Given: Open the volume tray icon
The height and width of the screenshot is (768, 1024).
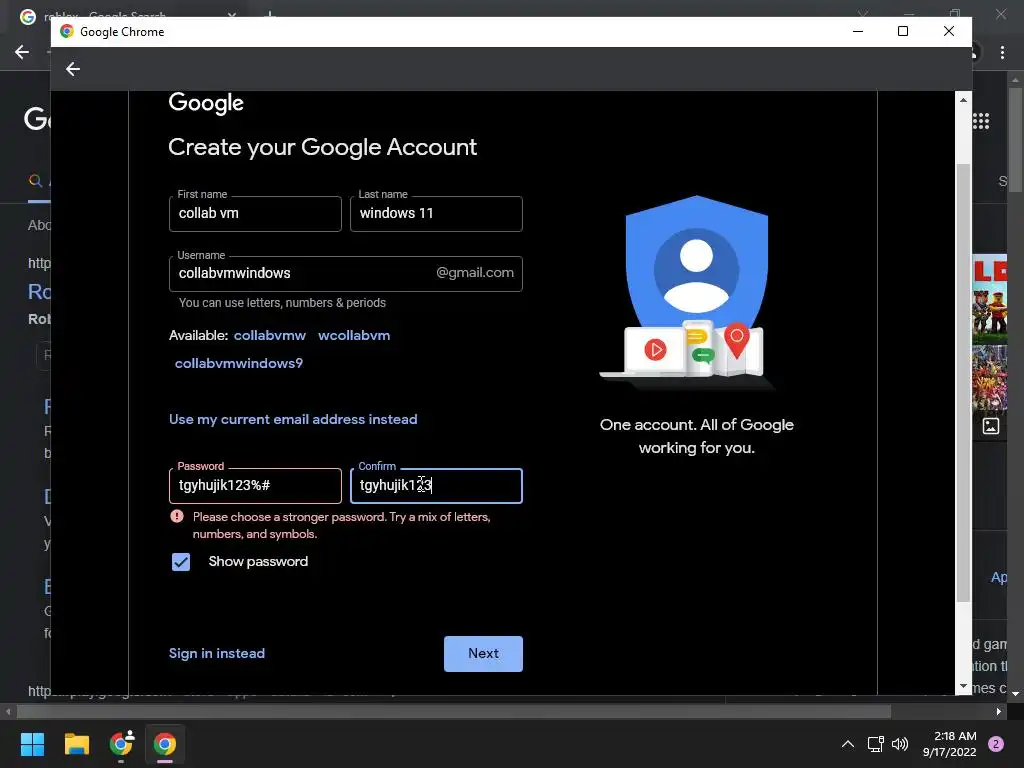Looking at the screenshot, I should (x=900, y=744).
